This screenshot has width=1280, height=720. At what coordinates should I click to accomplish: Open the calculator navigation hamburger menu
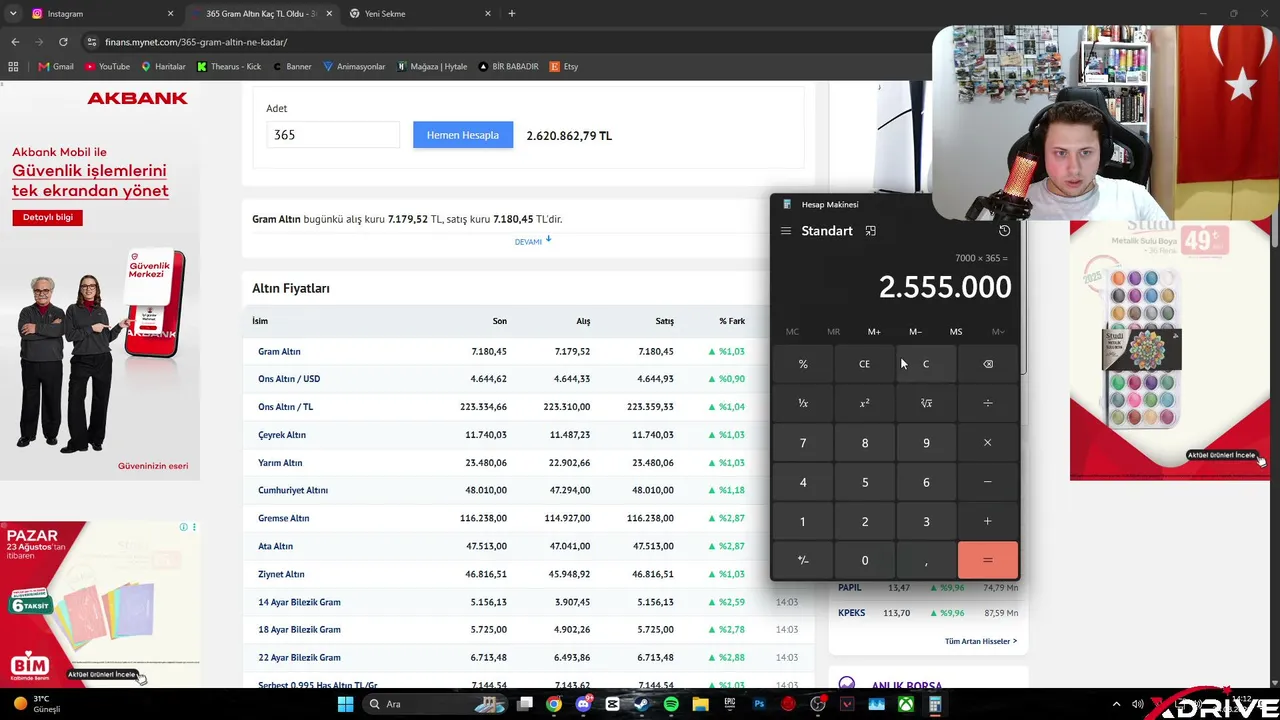[x=786, y=231]
